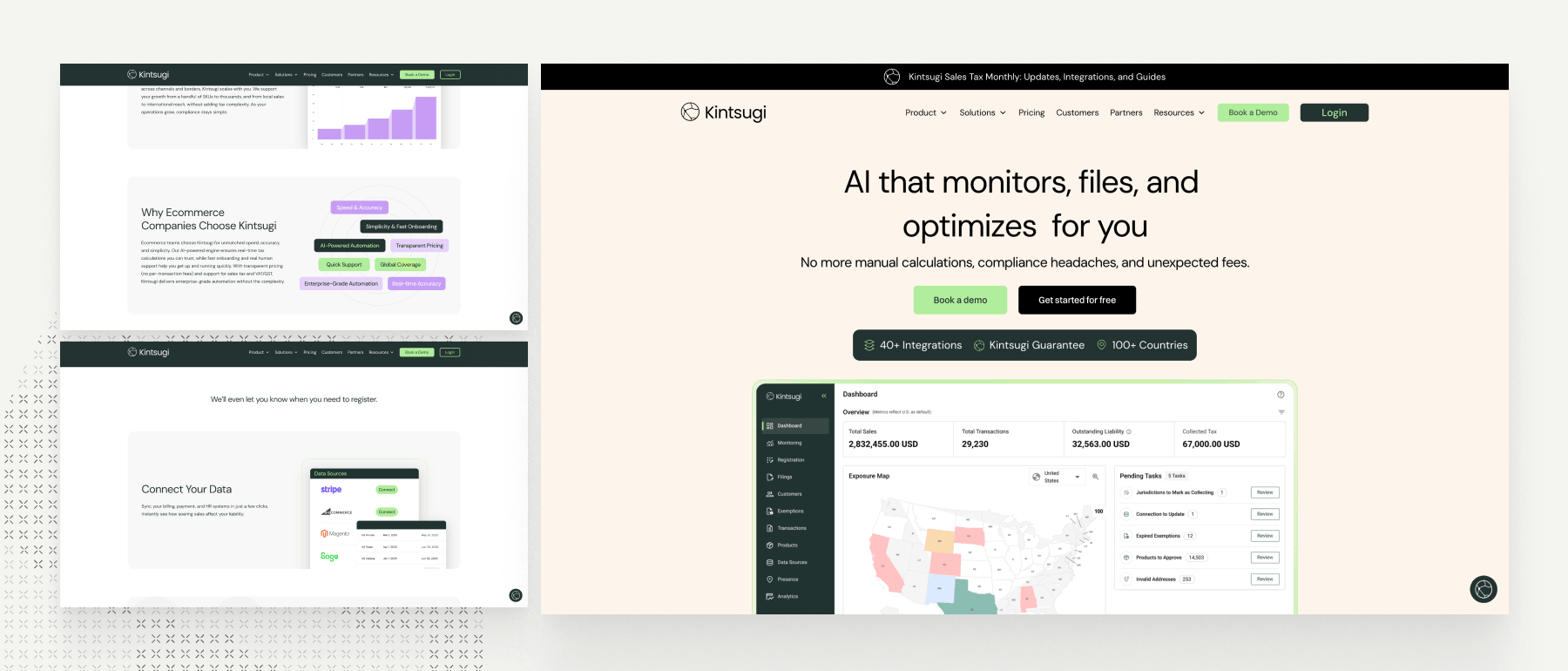Click the Stripe logo in Data Sources
Image resolution: width=1568 pixels, height=671 pixels.
click(331, 490)
